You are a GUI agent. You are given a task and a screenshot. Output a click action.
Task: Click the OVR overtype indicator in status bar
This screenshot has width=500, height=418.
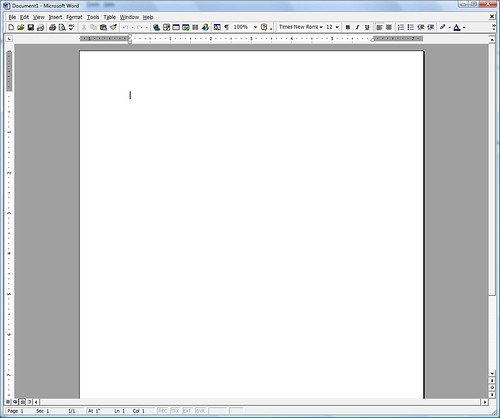200,411
